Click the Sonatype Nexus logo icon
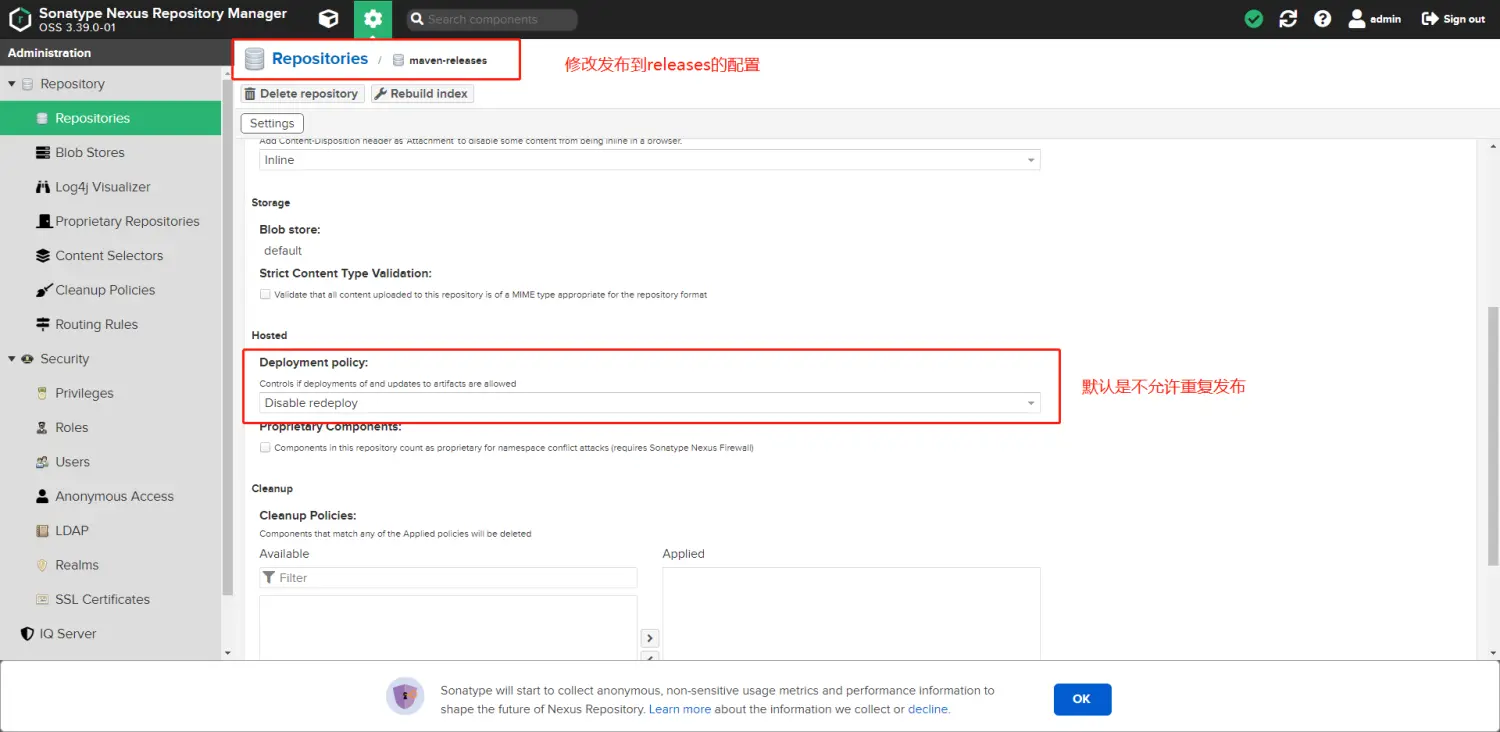The height and width of the screenshot is (732, 1500). click(19, 19)
